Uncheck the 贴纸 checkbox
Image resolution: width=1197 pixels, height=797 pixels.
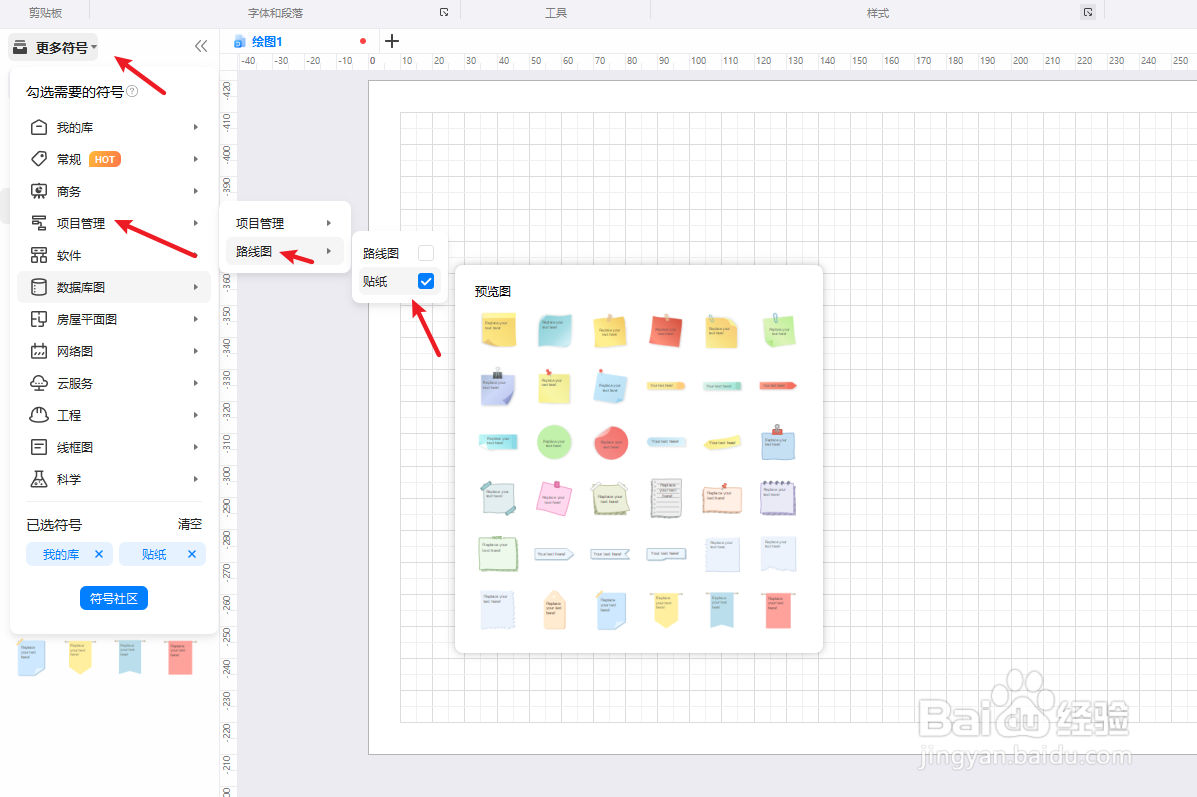tap(426, 281)
